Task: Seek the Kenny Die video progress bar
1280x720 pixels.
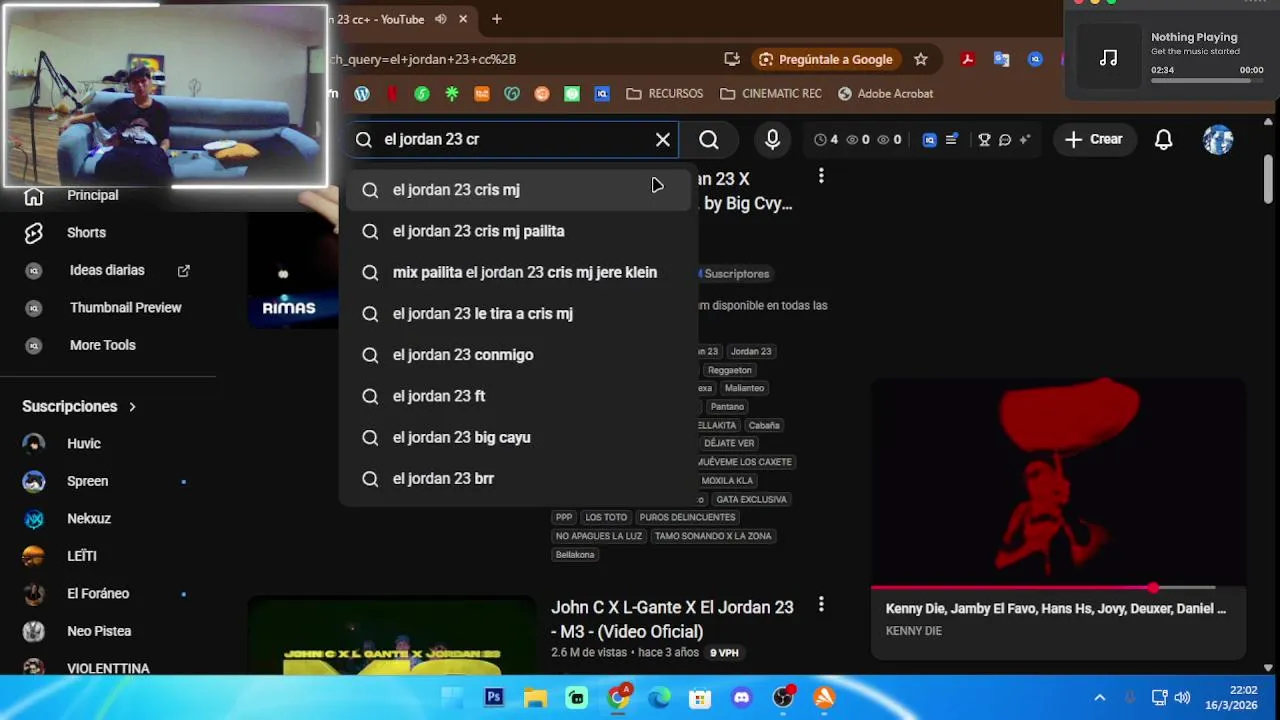Action: 1043,588
